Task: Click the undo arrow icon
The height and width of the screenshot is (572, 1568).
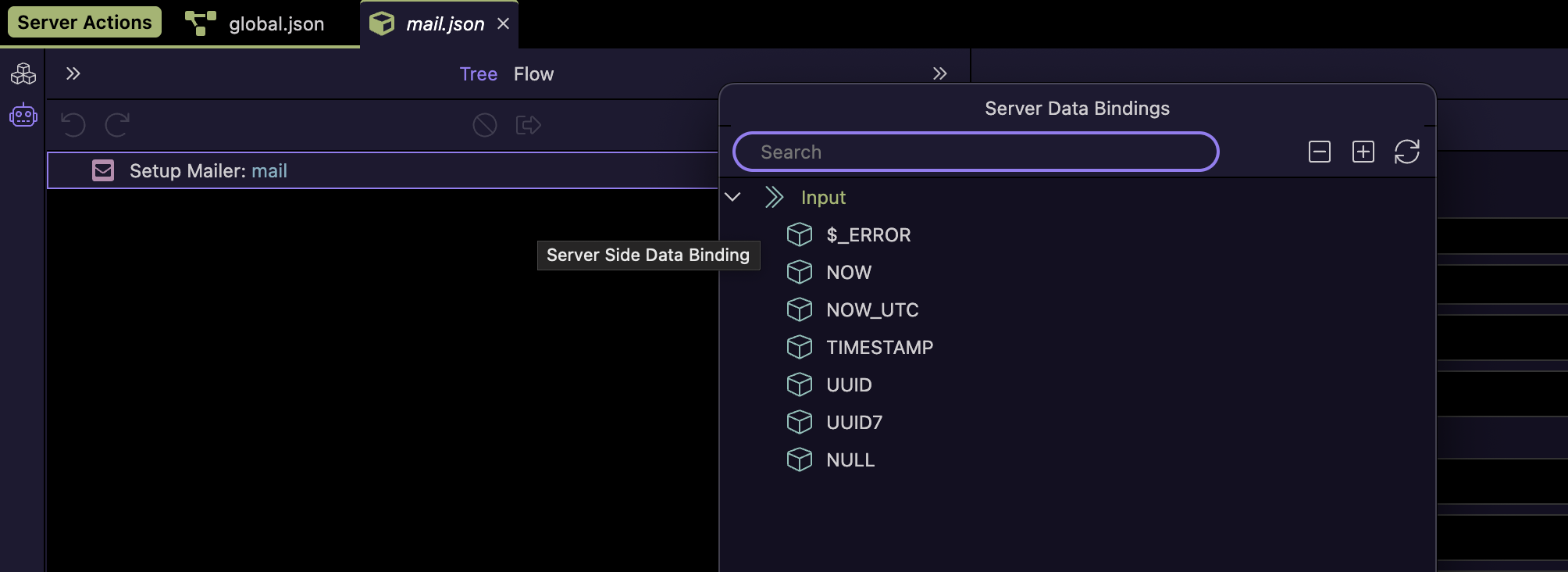Action: click(73, 125)
